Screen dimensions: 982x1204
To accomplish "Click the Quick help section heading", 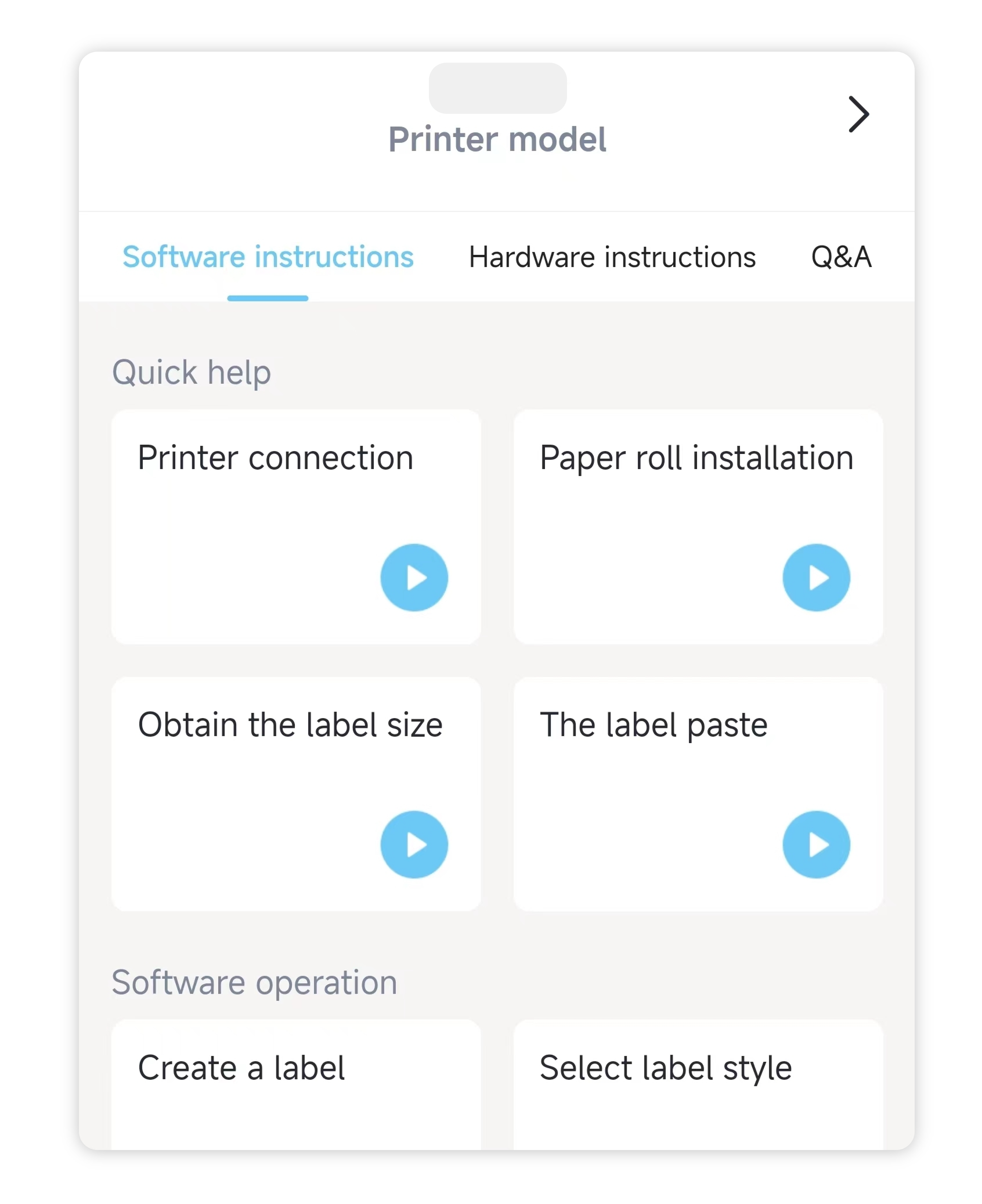I will click(191, 372).
